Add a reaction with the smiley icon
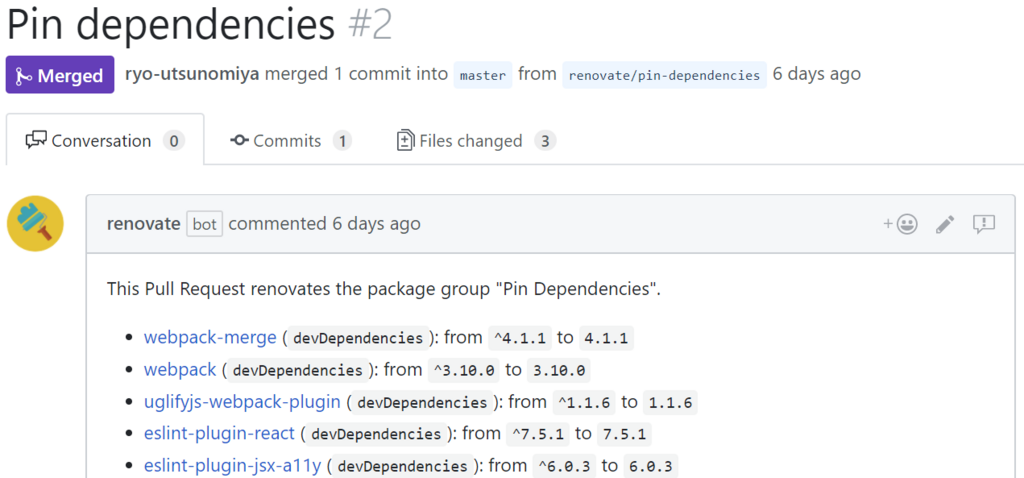Viewport: 1024px width, 478px height. [x=901, y=224]
